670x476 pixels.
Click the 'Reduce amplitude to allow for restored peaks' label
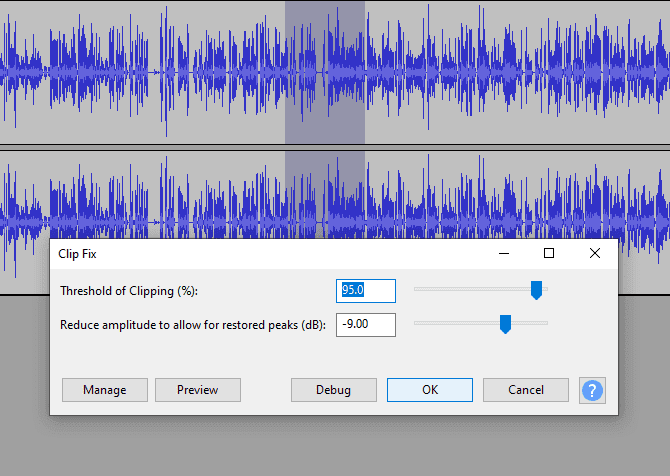193,325
